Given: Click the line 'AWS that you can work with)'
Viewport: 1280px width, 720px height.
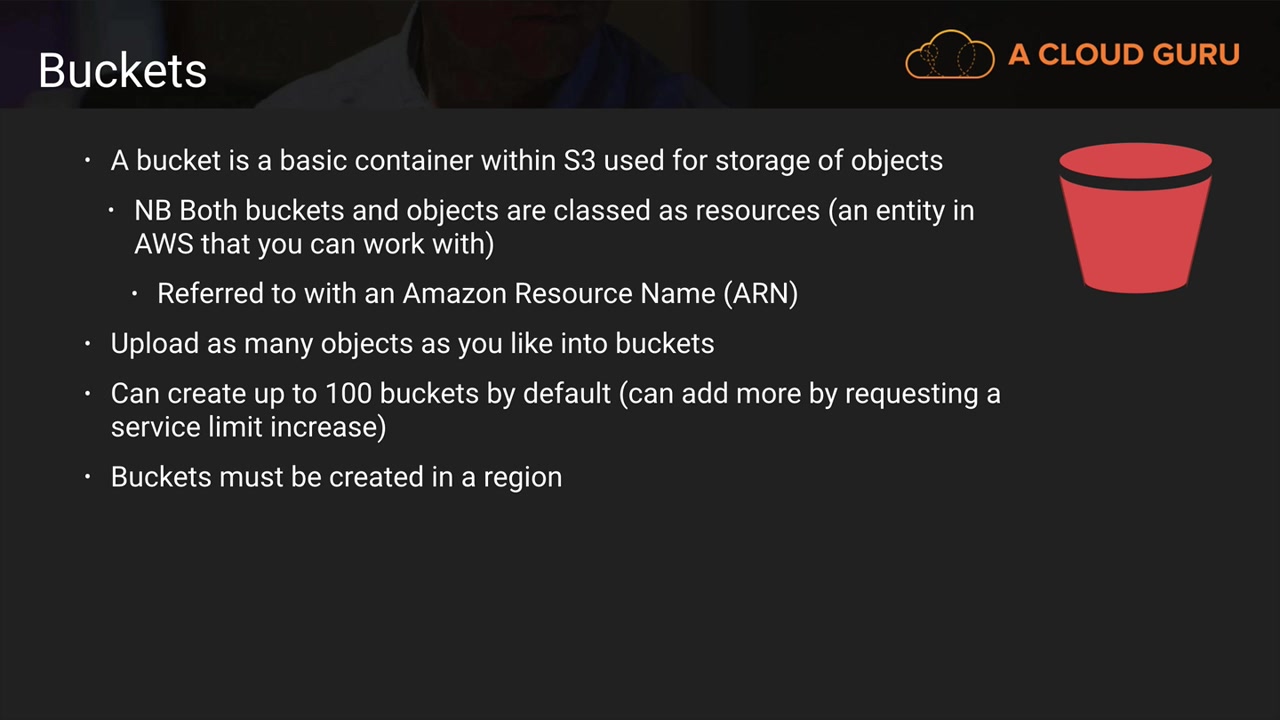Looking at the screenshot, I should pyautogui.click(x=314, y=243).
